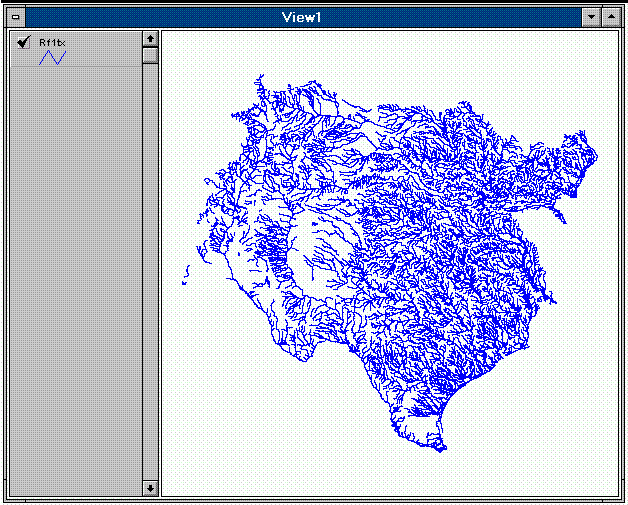Click the blue zigzag line symbol for Rf1tx

52,58
